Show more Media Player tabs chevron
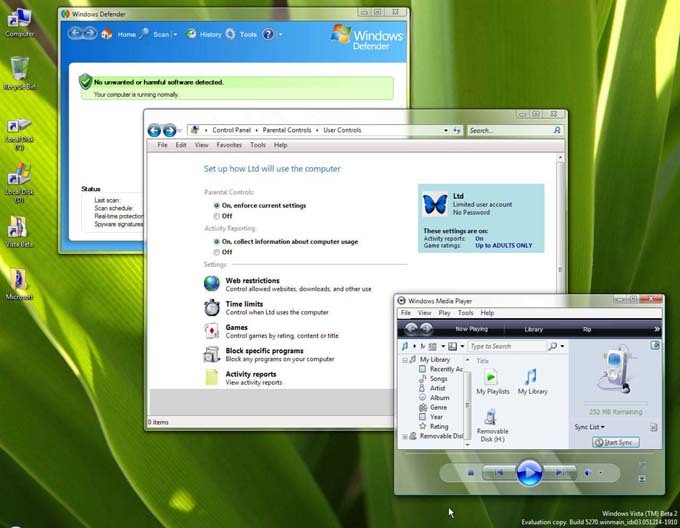 pos(657,329)
